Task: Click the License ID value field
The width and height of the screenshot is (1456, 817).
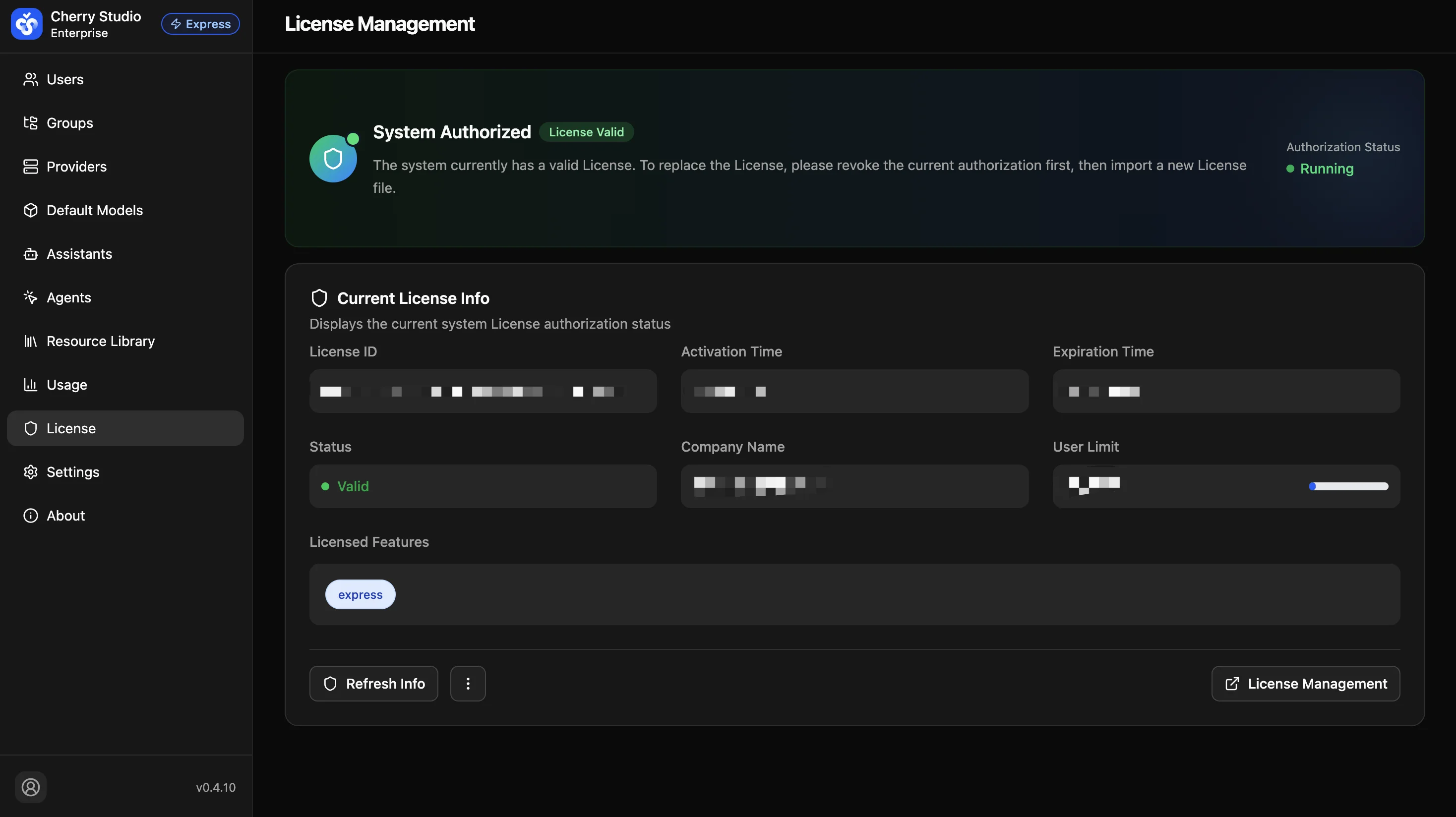Action: pyautogui.click(x=483, y=391)
